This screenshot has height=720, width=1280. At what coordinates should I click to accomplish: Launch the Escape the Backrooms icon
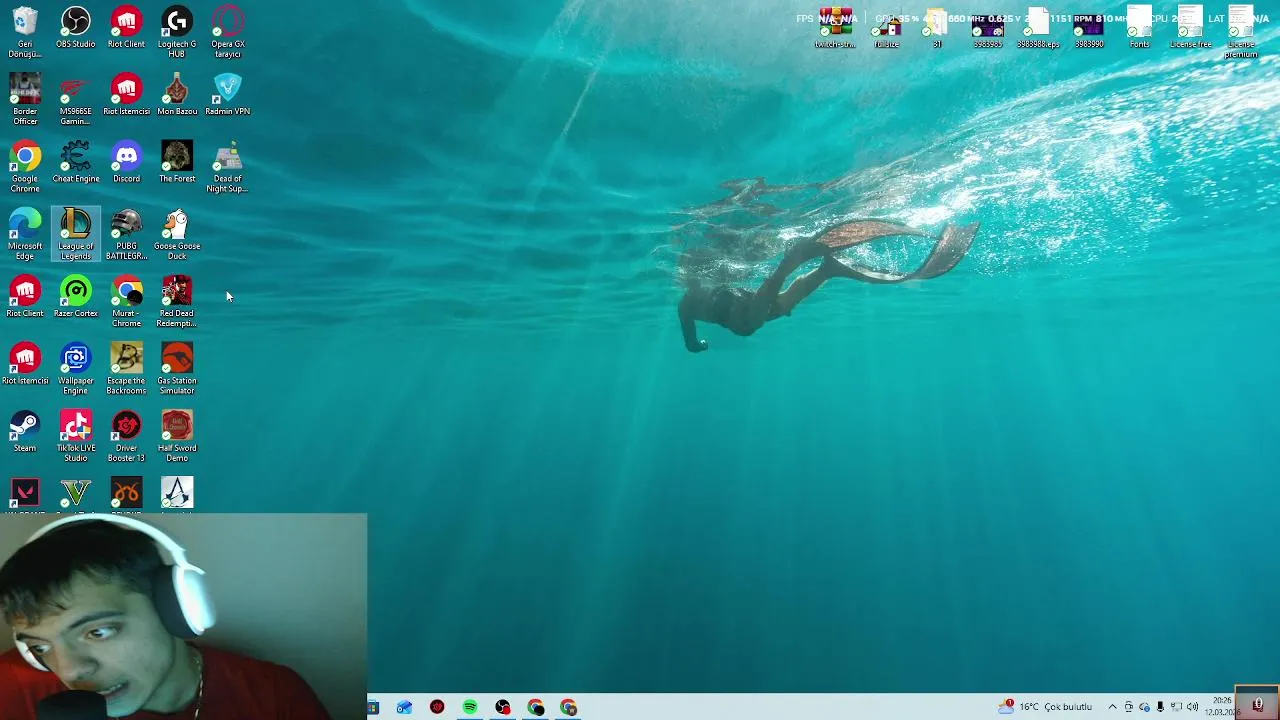[127, 369]
